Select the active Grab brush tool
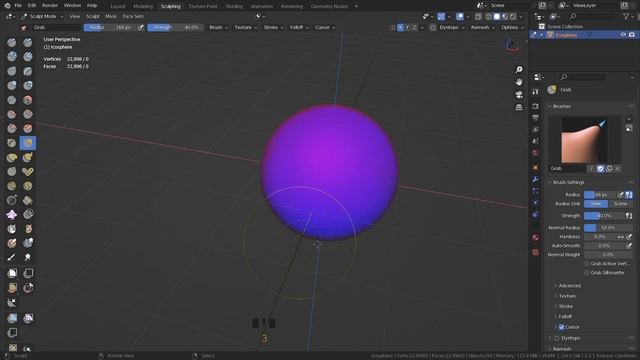 point(28,143)
